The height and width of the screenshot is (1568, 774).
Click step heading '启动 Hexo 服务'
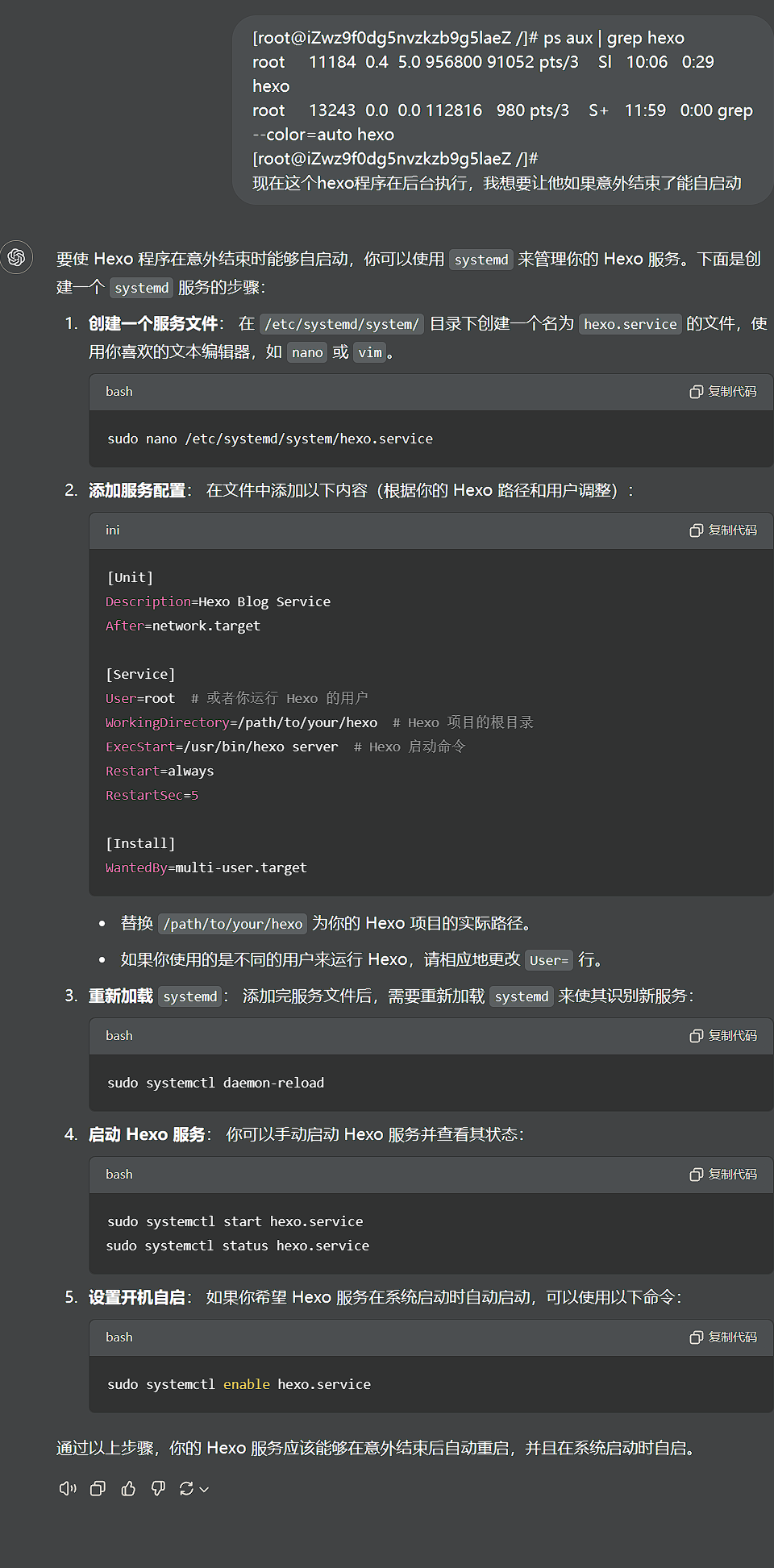147,1134
